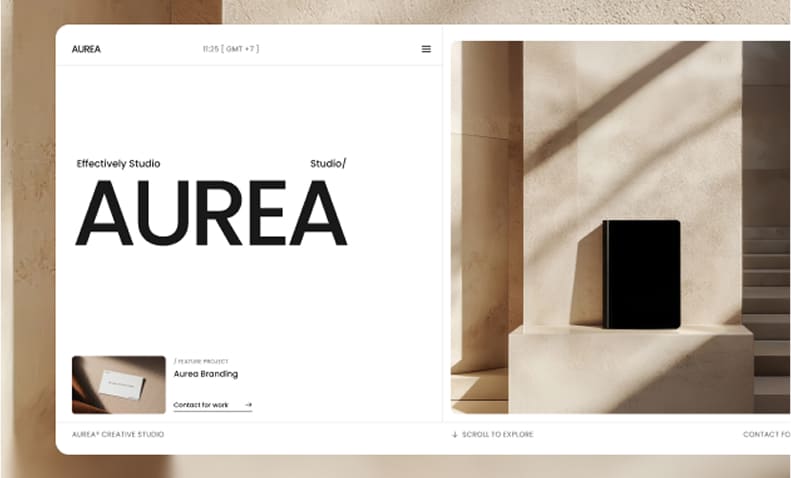
Task: Click the Scroll to Explore text
Action: point(497,434)
